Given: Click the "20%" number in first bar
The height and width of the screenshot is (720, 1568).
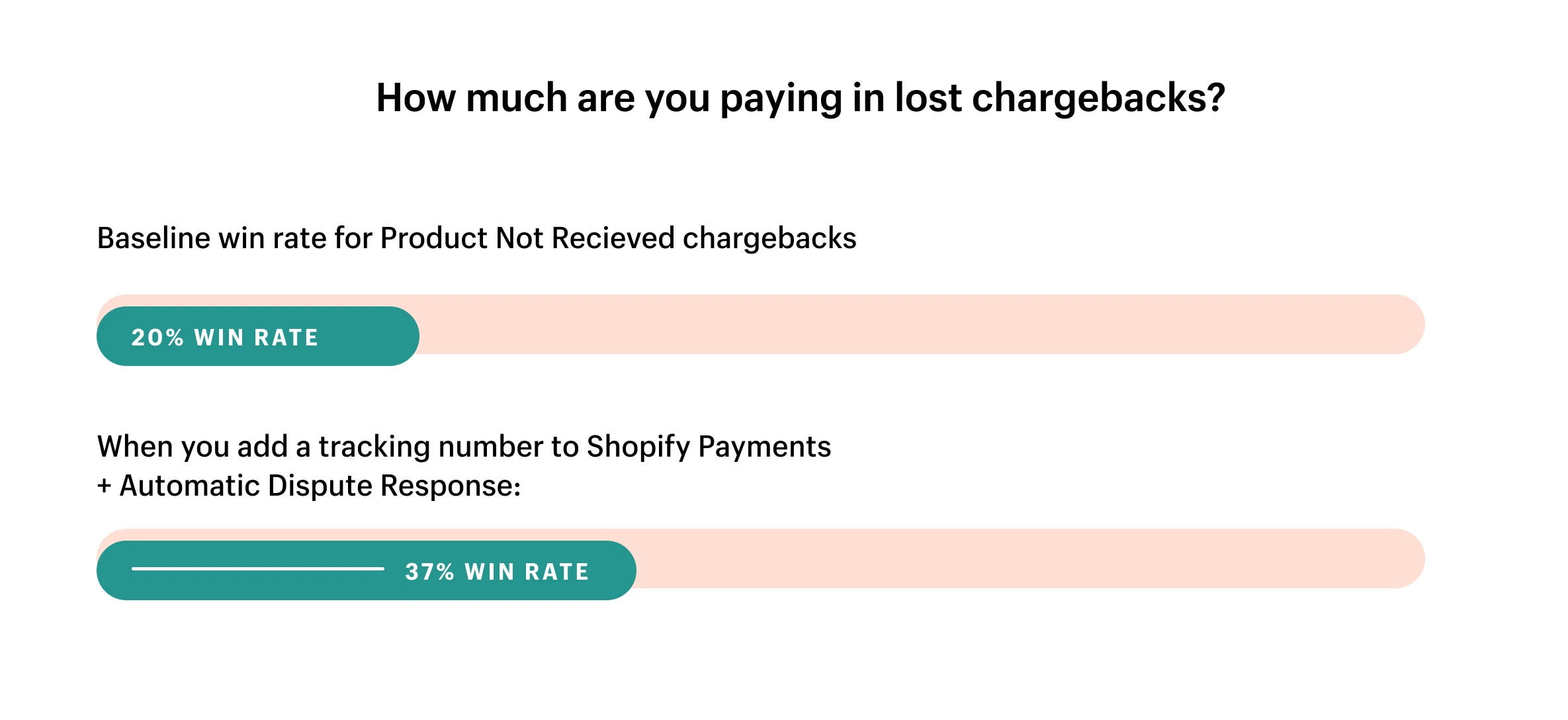Looking at the screenshot, I should (157, 337).
